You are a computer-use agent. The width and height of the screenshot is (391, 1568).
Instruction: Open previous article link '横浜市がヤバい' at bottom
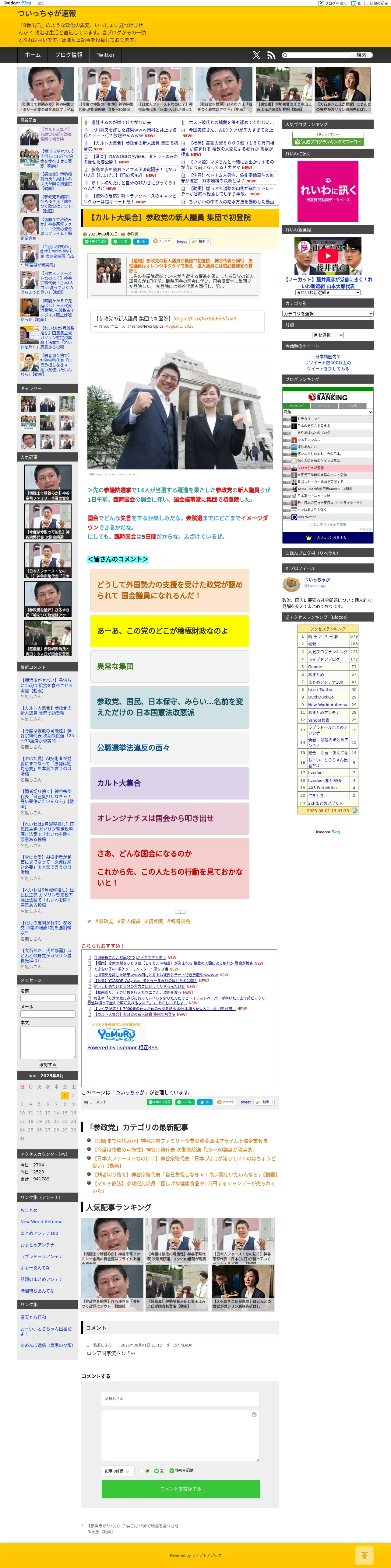click(133, 1529)
